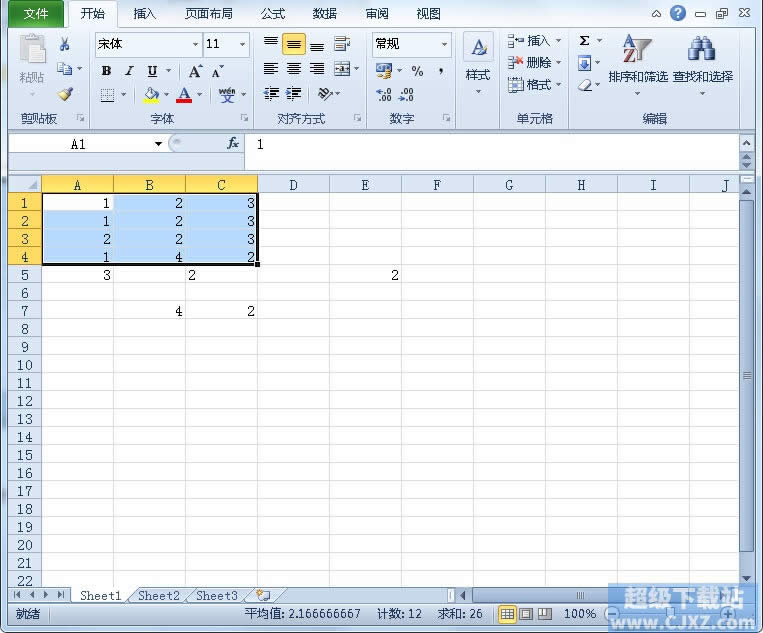This screenshot has width=763, height=633.
Task: Click the Cut scissors icon
Action: tap(65, 45)
